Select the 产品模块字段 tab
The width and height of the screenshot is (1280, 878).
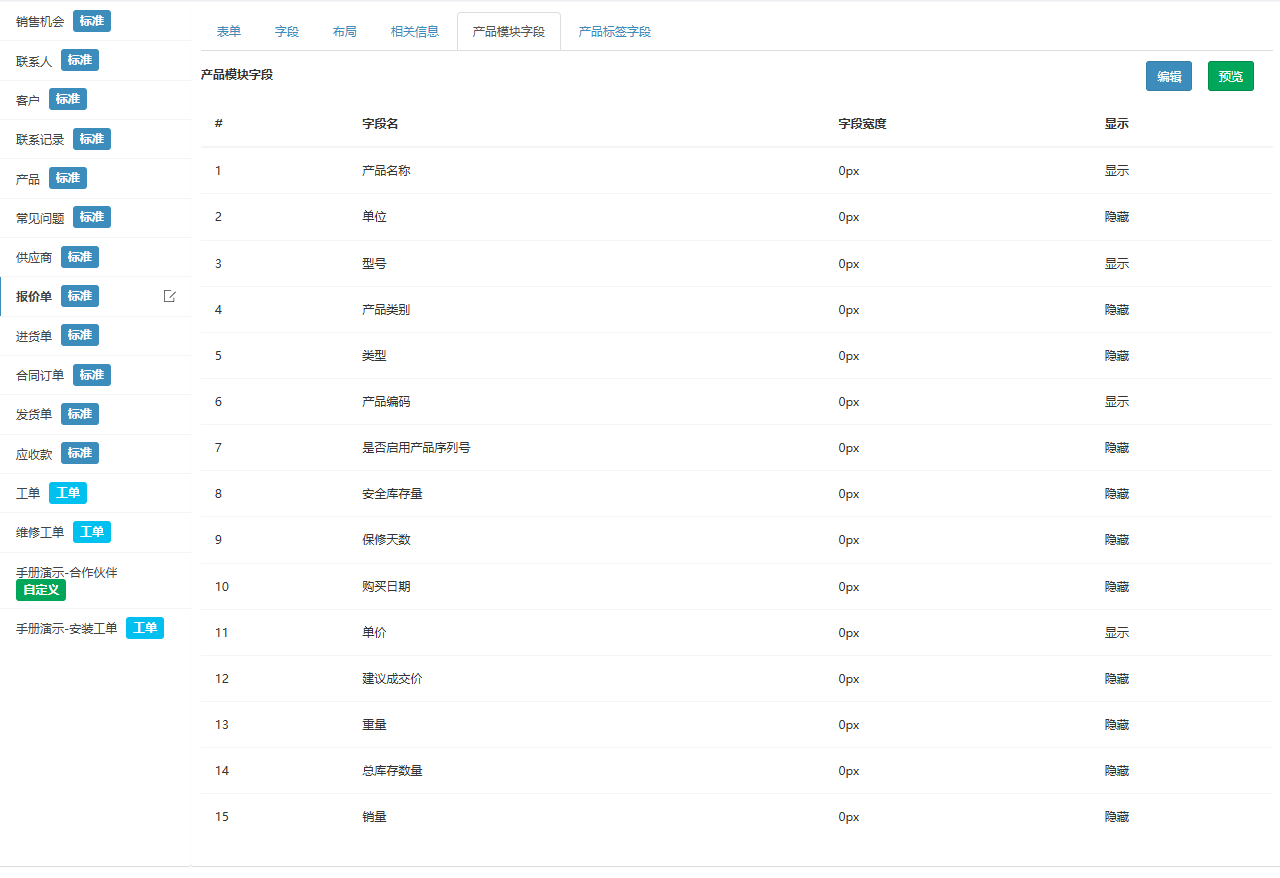click(509, 31)
